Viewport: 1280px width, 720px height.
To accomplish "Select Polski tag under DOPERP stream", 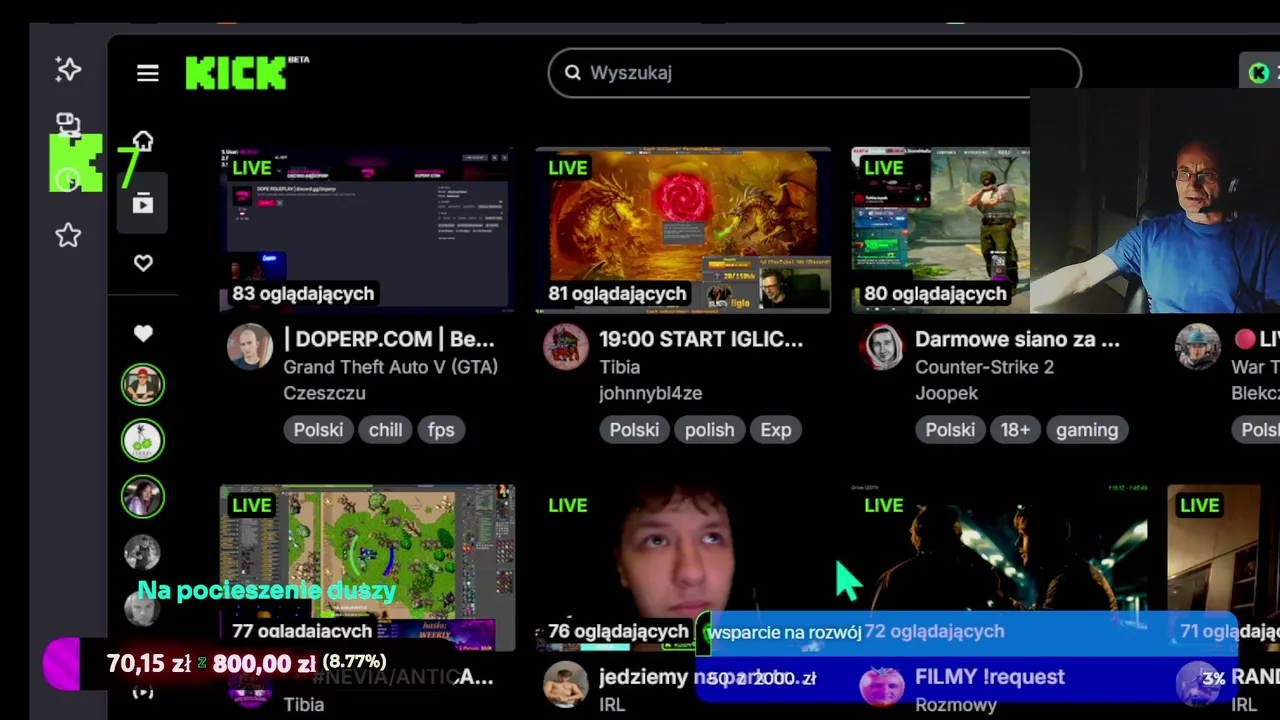I will click(318, 430).
